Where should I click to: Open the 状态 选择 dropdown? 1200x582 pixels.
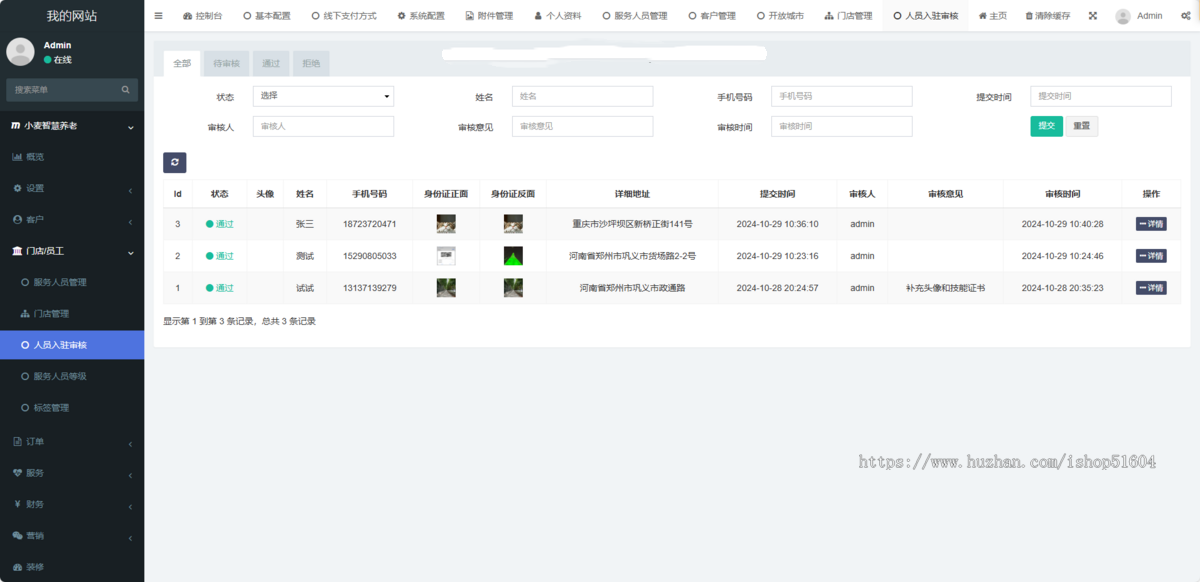click(x=323, y=96)
